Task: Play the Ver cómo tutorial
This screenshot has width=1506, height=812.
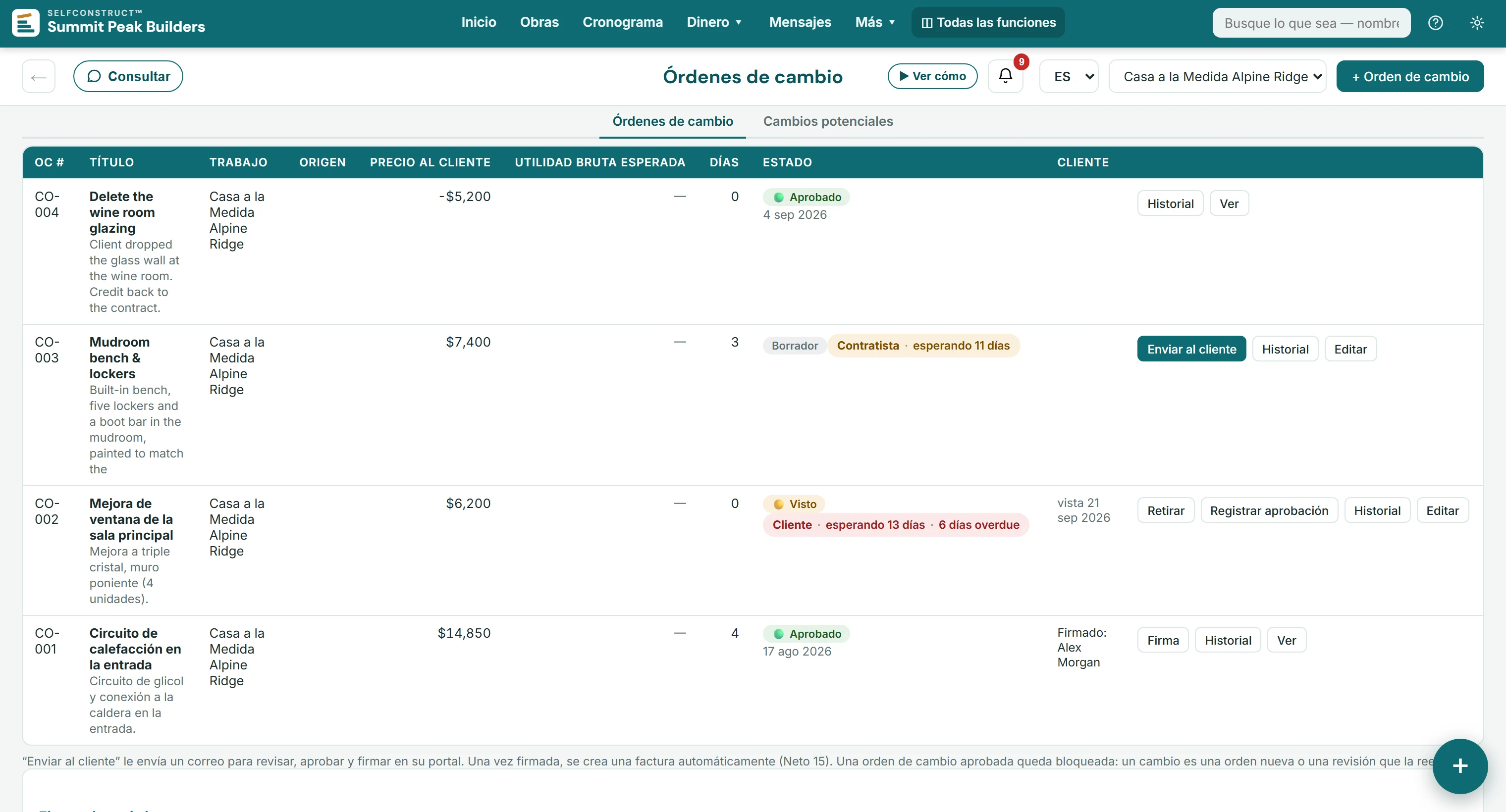Action: pyautogui.click(x=932, y=76)
